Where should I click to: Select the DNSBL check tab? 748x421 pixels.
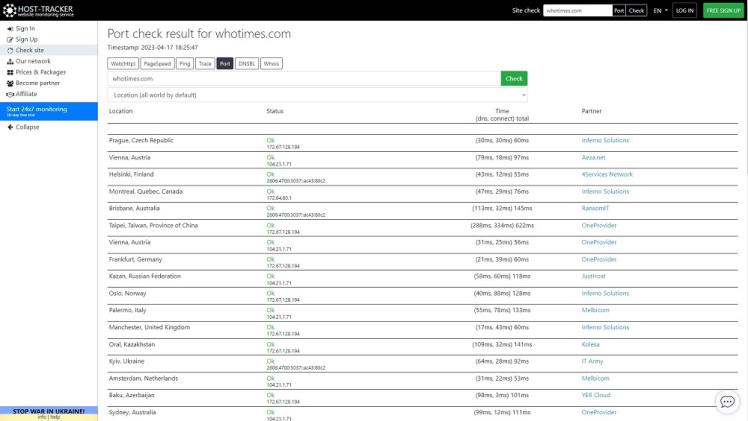pos(247,63)
